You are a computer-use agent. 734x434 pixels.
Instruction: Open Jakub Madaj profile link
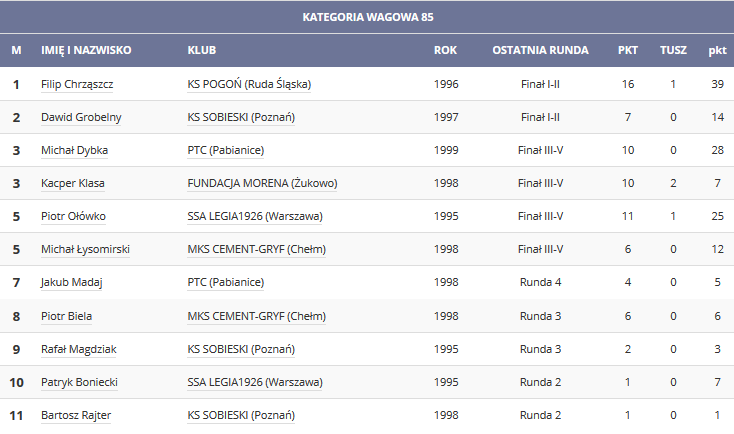point(72,282)
